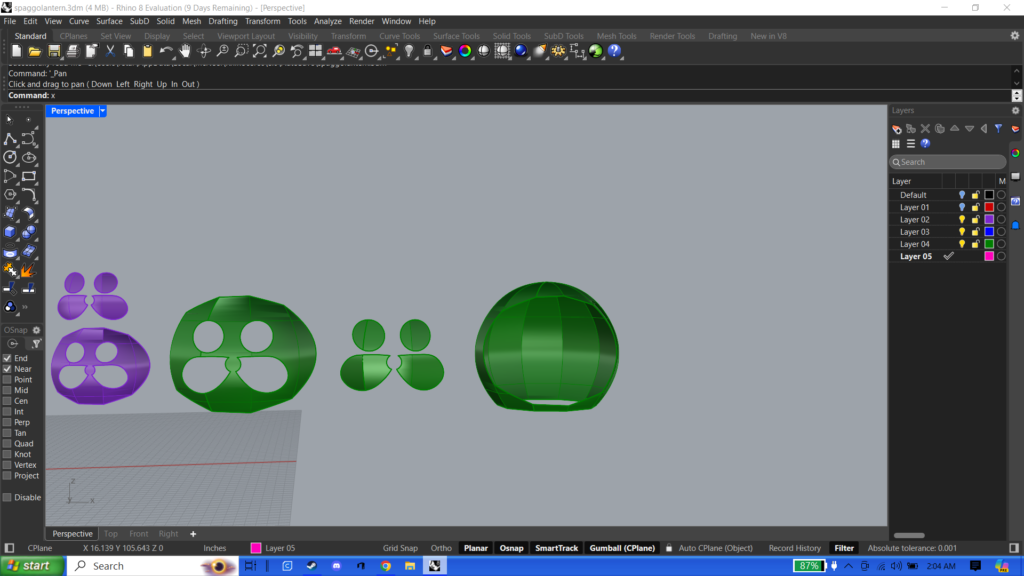Screen dimensions: 1024x576
Task: Expand more tools chevron in left sidebar
Action: 25,307
